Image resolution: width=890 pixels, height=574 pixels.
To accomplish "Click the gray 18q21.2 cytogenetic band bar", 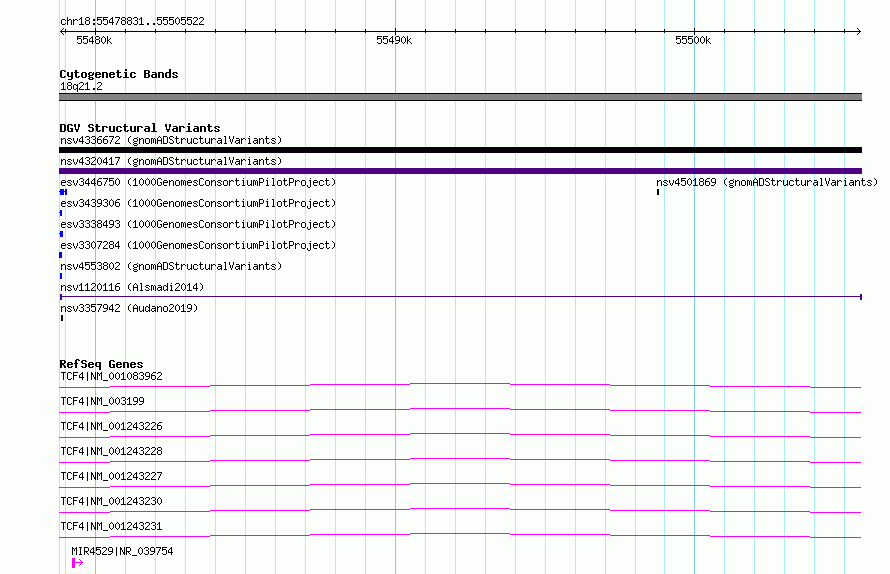I will coord(460,97).
